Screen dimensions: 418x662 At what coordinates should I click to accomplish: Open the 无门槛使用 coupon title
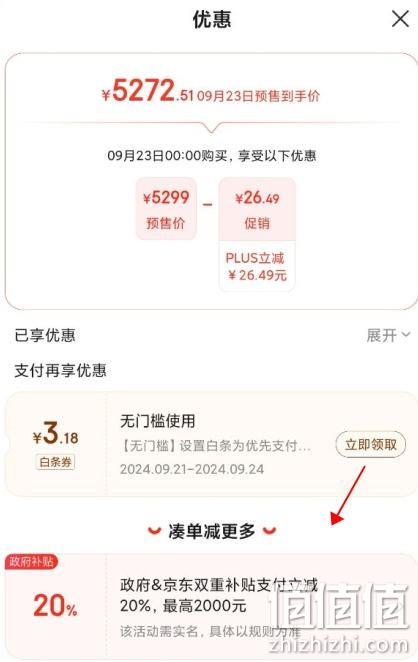tap(157, 421)
